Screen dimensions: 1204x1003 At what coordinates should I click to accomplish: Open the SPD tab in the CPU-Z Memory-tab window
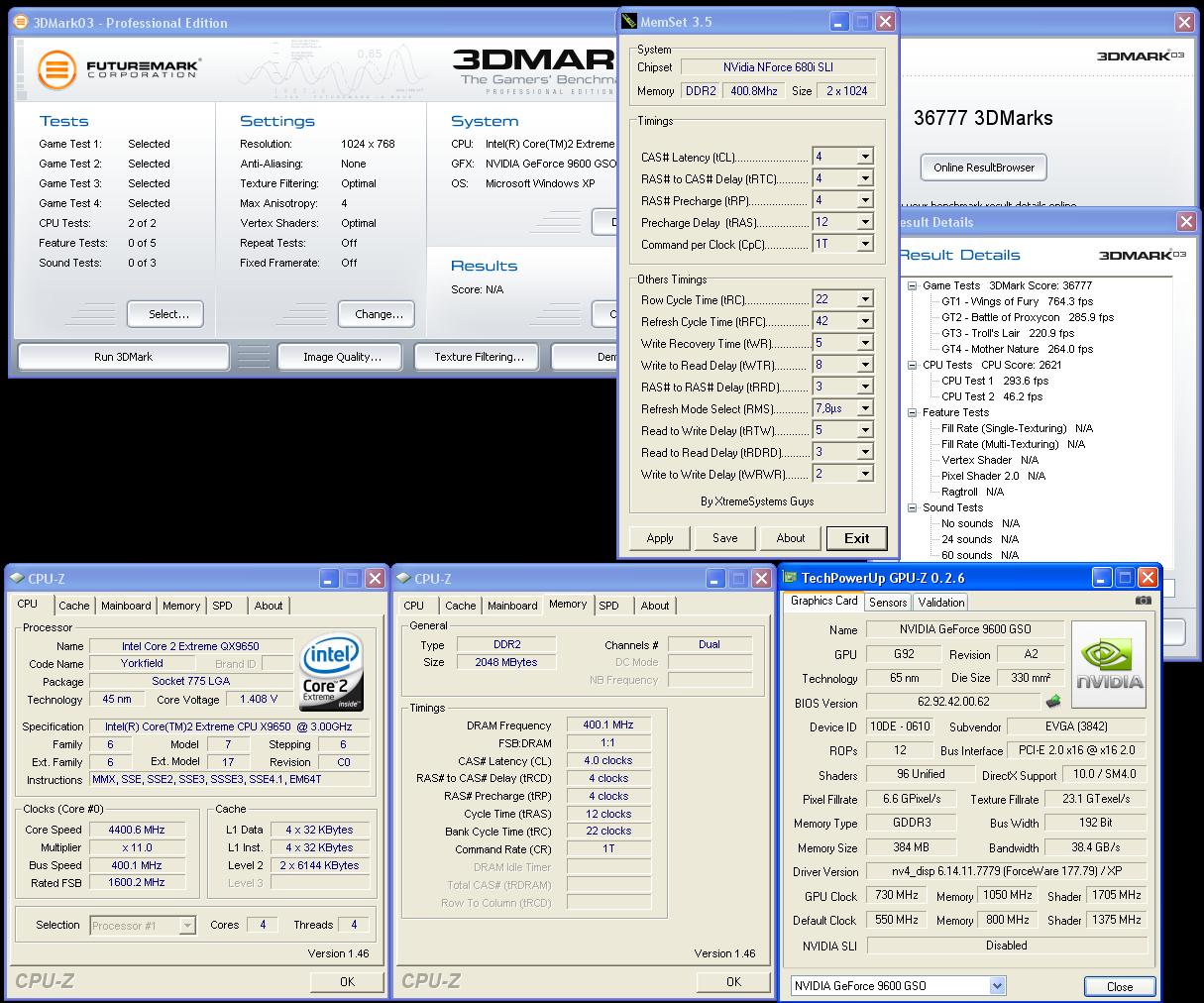click(608, 606)
